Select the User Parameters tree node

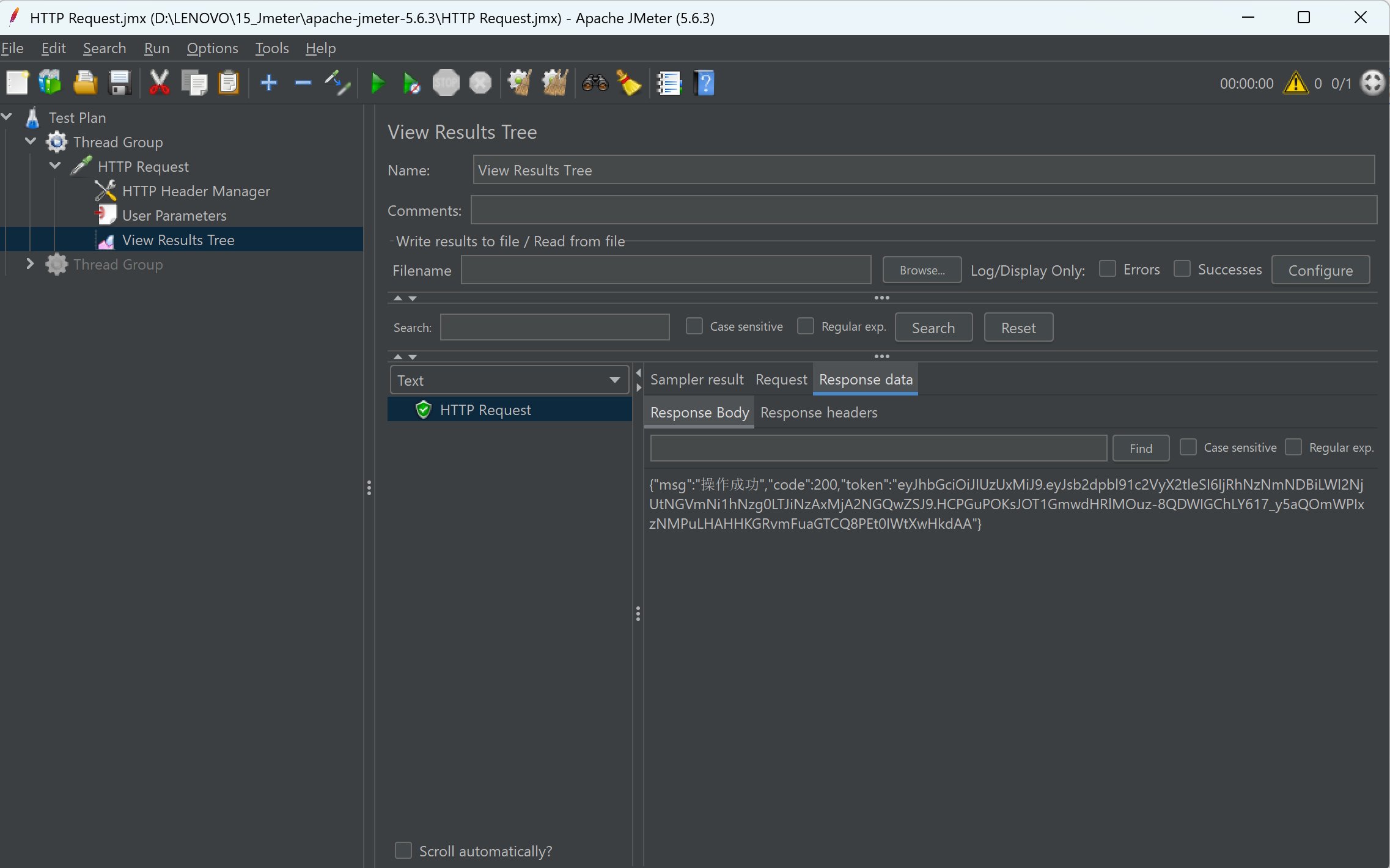[x=174, y=215]
